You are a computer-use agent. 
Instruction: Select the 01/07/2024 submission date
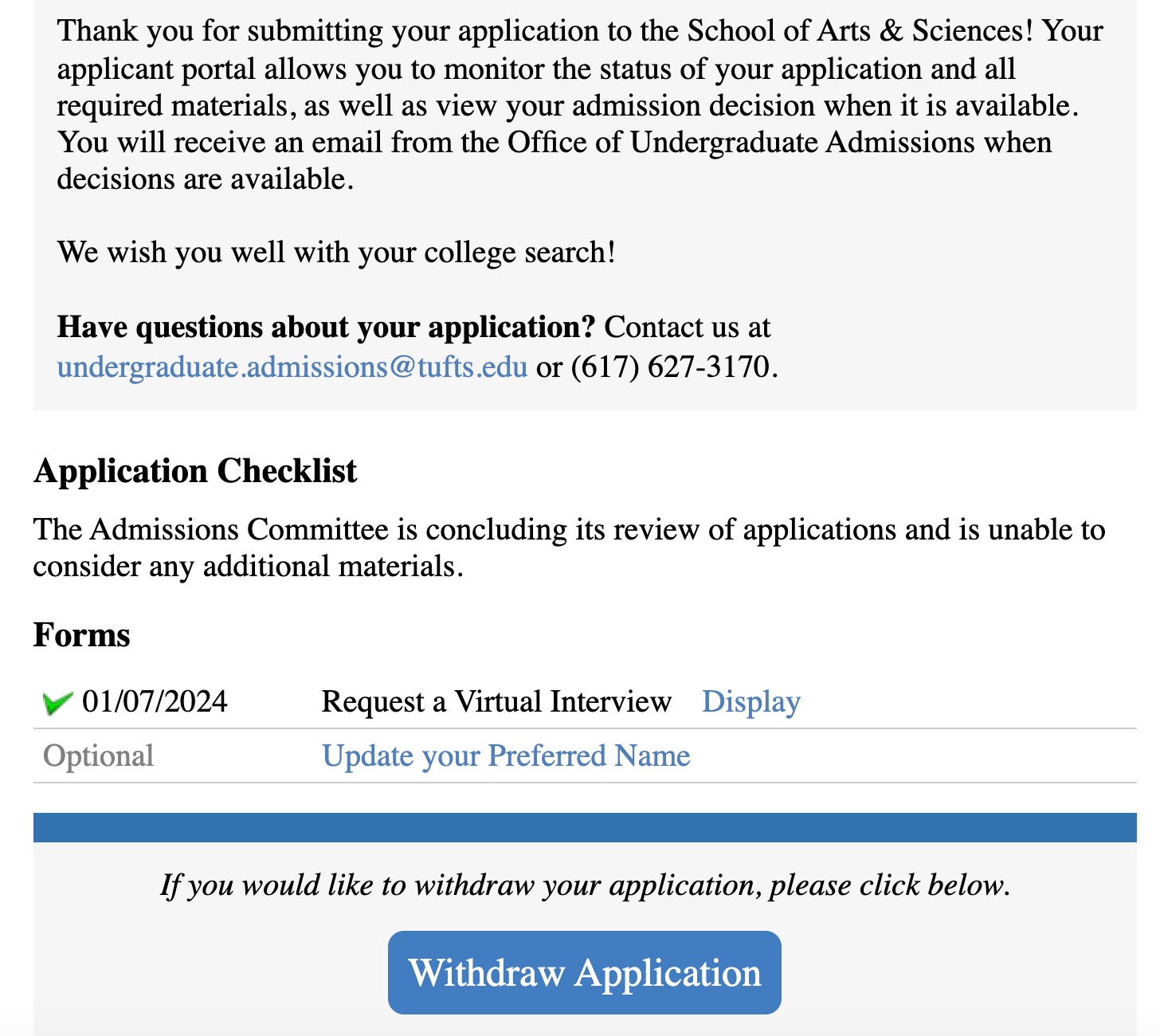pos(155,702)
